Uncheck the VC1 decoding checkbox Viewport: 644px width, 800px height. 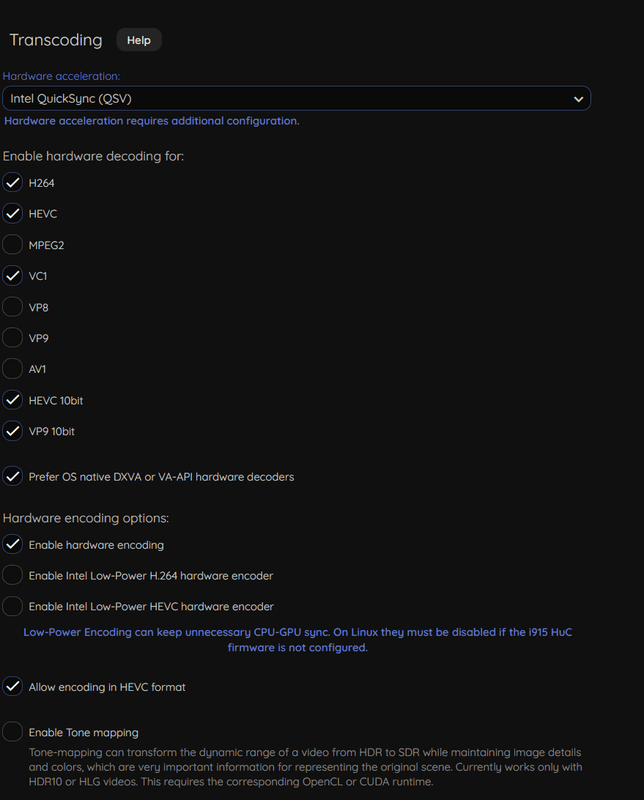pyautogui.click(x=13, y=276)
